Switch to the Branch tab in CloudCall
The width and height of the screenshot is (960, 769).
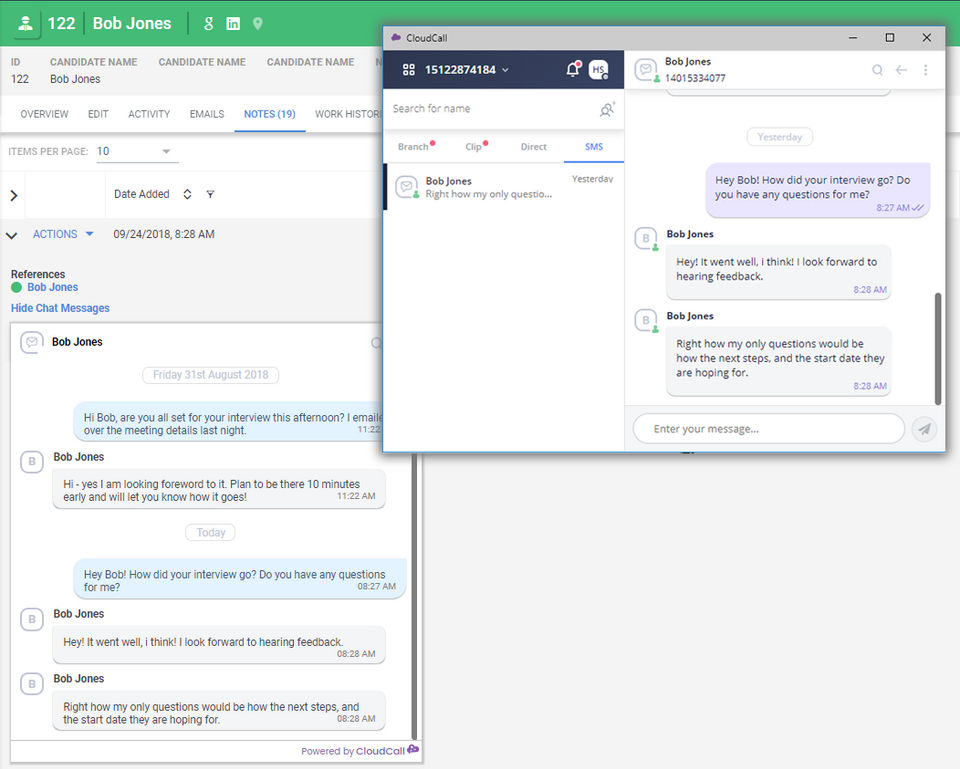point(413,147)
